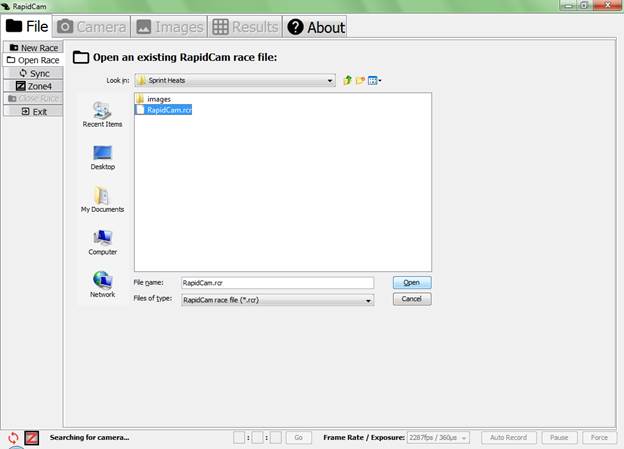Open the Frame Rate / Exposure dropdown
The height and width of the screenshot is (449, 624).
[464, 438]
